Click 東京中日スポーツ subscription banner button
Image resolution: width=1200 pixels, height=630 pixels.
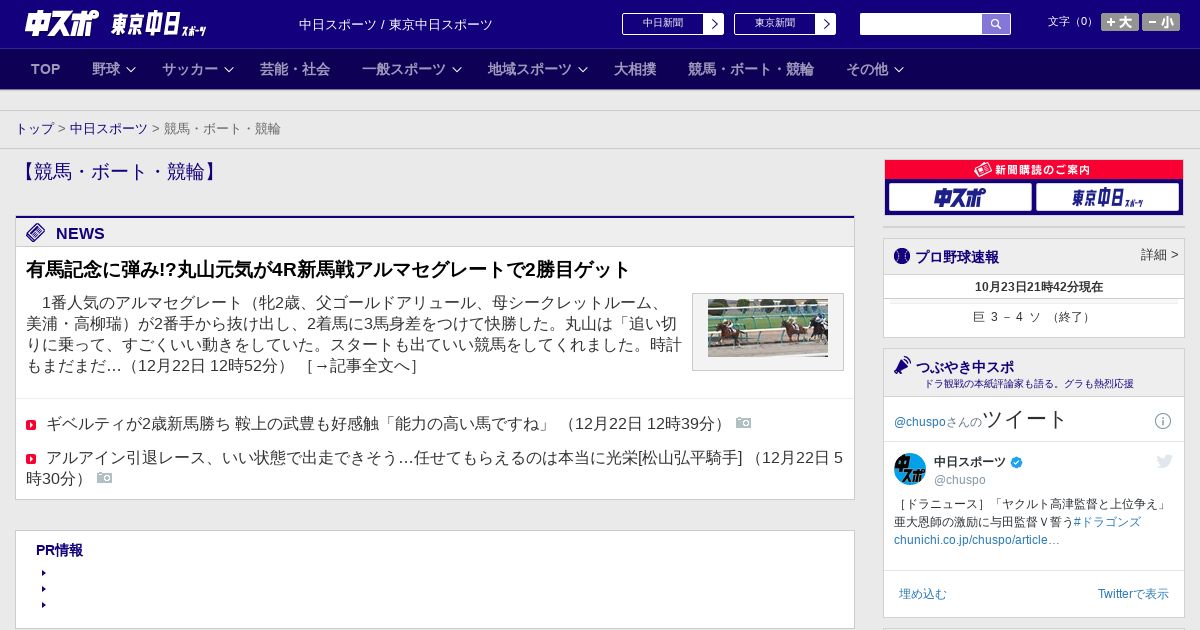1107,197
